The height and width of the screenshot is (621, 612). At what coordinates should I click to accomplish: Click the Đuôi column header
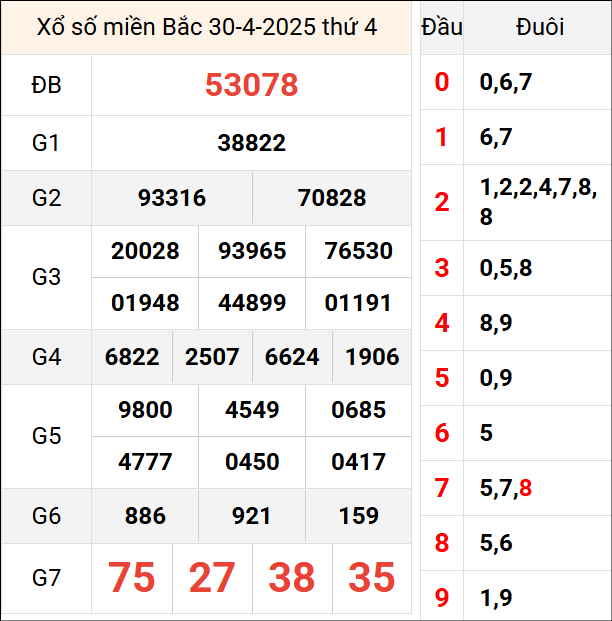coord(539,27)
